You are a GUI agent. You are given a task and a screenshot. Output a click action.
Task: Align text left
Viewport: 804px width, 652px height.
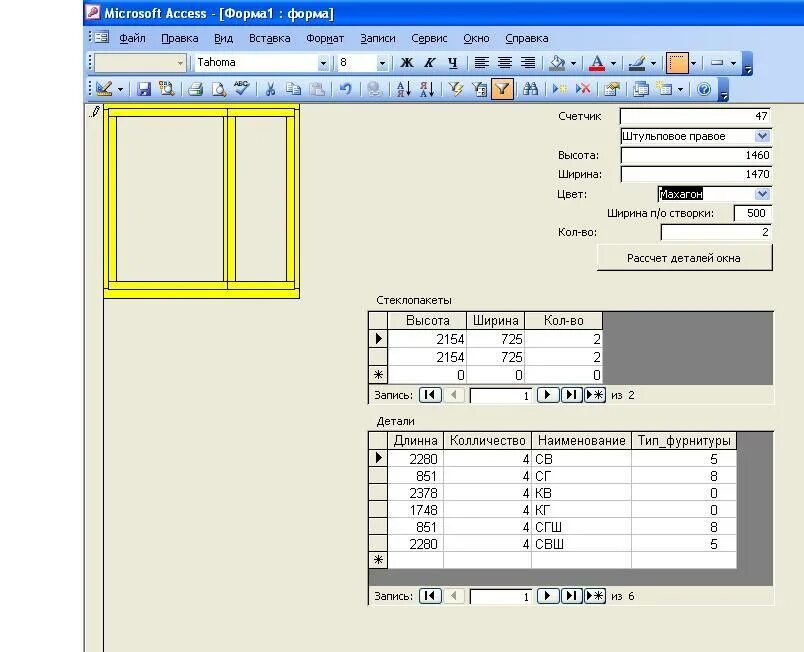point(481,63)
